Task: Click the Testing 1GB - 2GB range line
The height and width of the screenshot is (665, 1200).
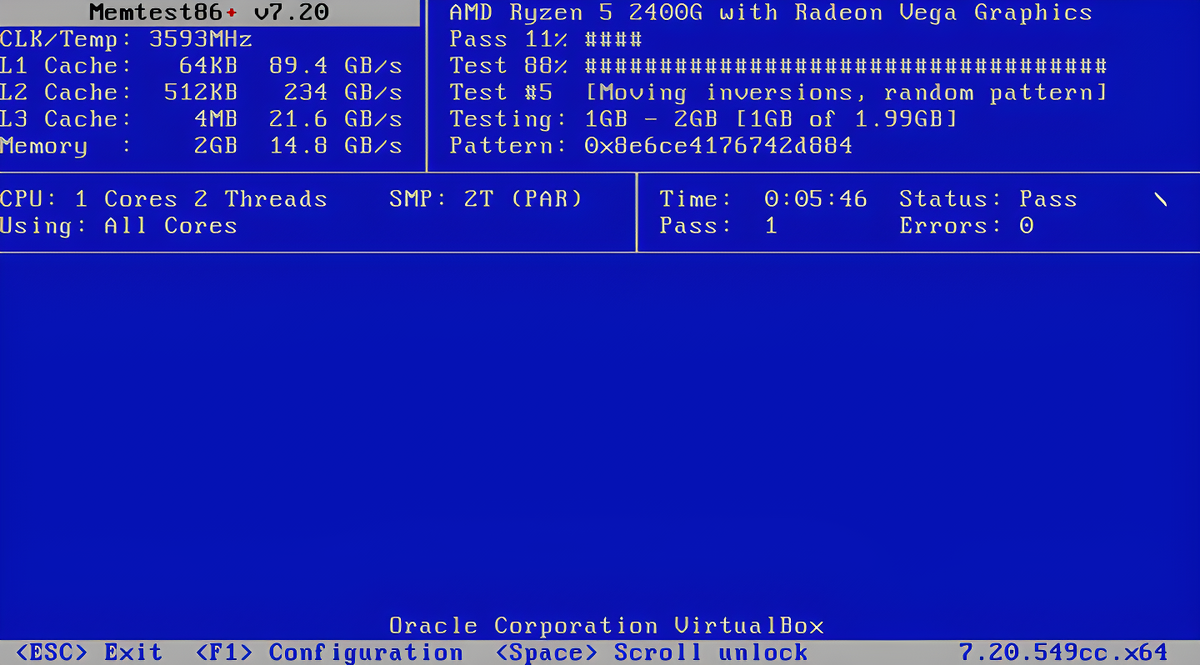Action: pos(704,119)
